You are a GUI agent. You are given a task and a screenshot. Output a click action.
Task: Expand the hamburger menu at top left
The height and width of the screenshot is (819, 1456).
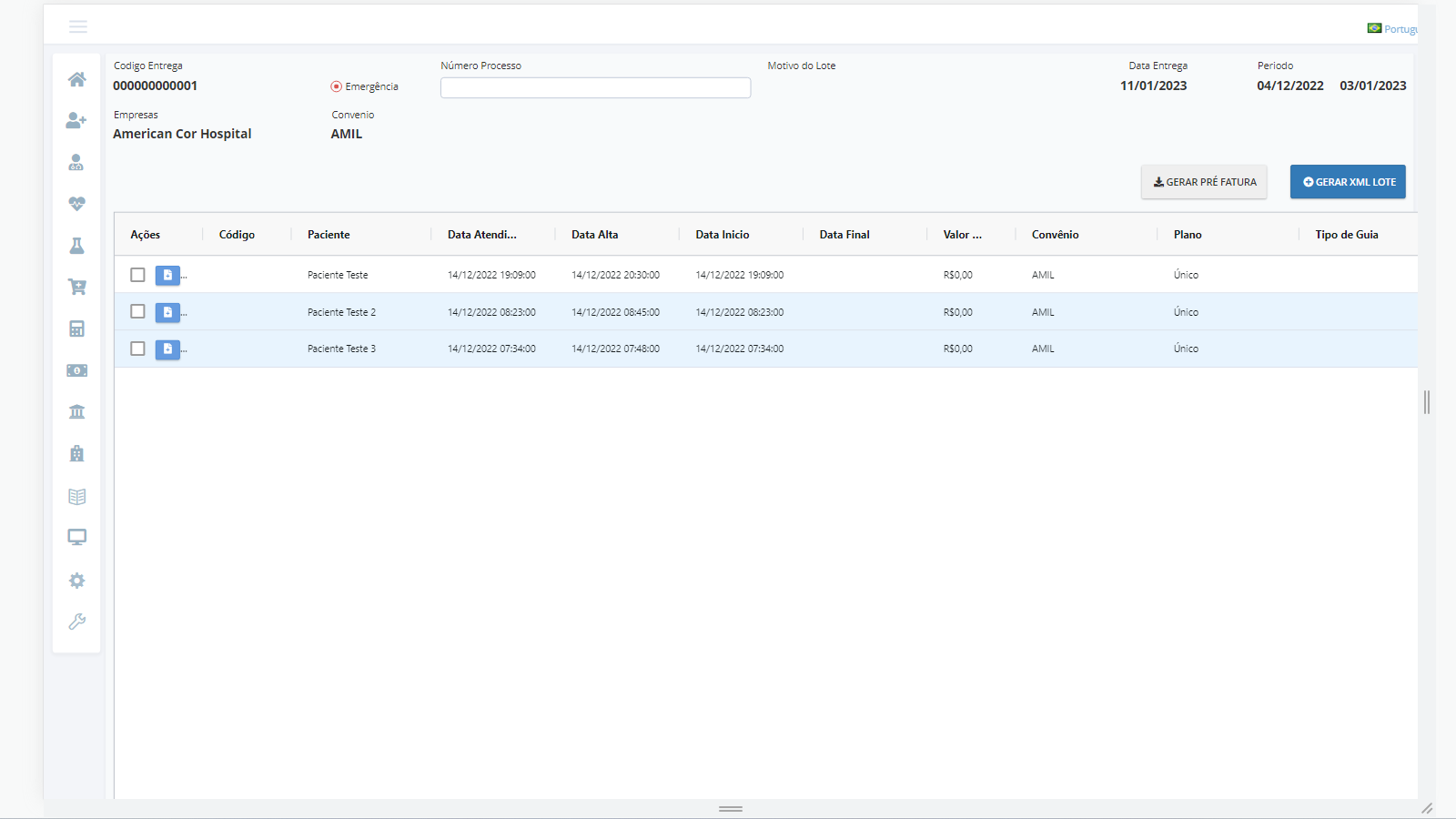[78, 26]
